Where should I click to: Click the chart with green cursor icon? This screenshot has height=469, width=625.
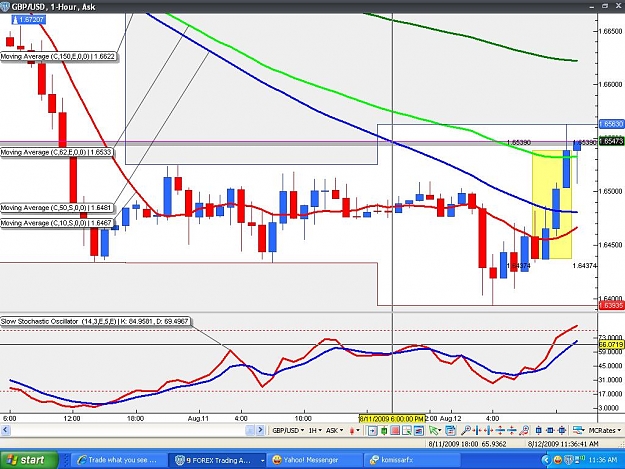coord(407,430)
